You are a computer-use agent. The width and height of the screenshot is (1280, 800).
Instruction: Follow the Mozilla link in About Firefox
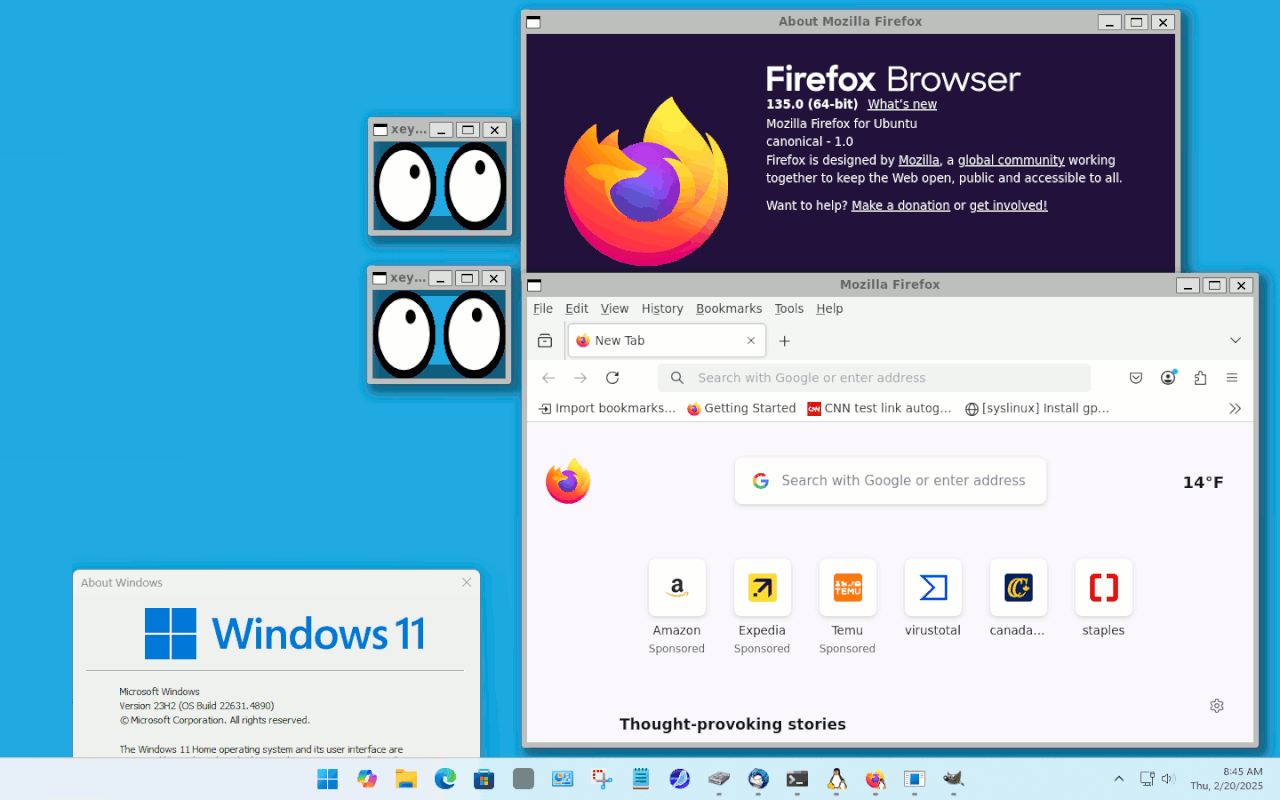click(918, 160)
